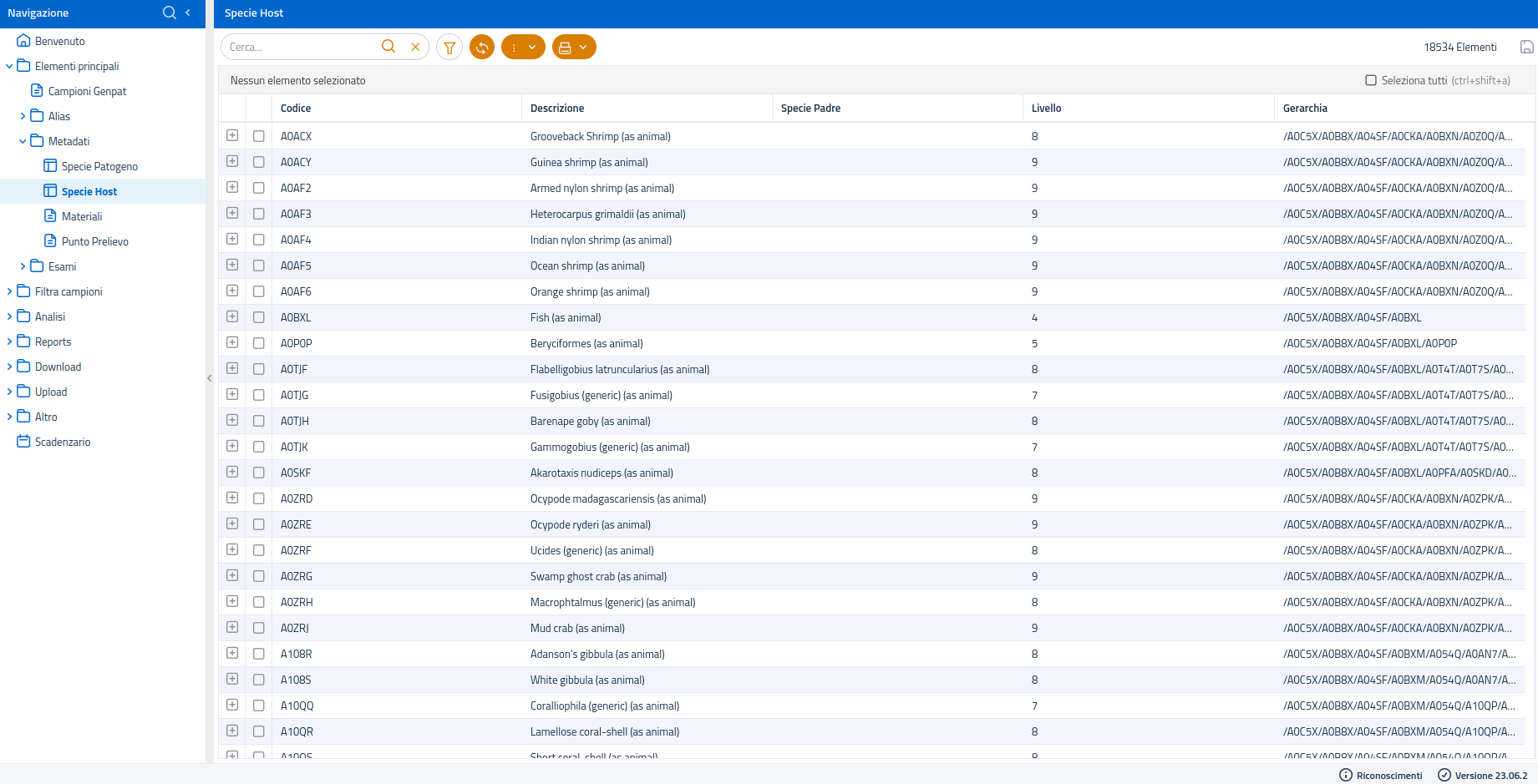1538x784 pixels.
Task: Click the save icon beside element count
Action: (x=1526, y=48)
